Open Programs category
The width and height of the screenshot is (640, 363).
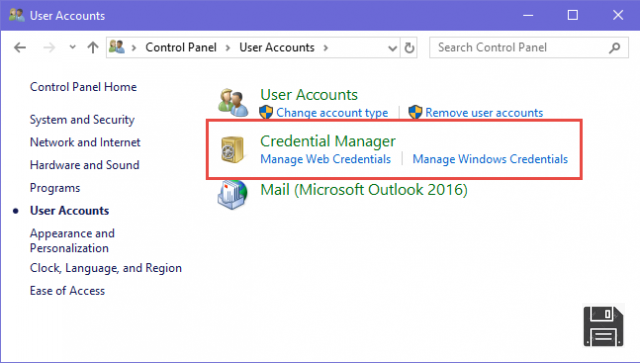(55, 188)
